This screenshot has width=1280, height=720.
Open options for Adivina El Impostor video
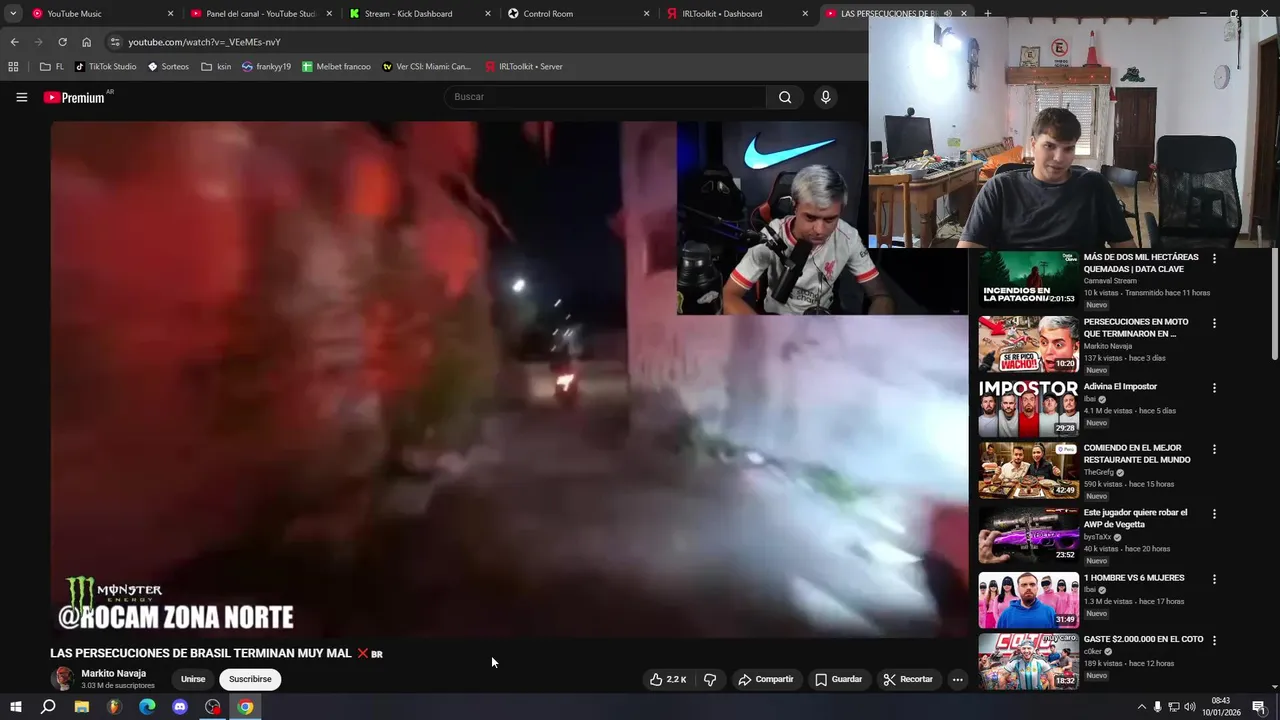[x=1214, y=388]
